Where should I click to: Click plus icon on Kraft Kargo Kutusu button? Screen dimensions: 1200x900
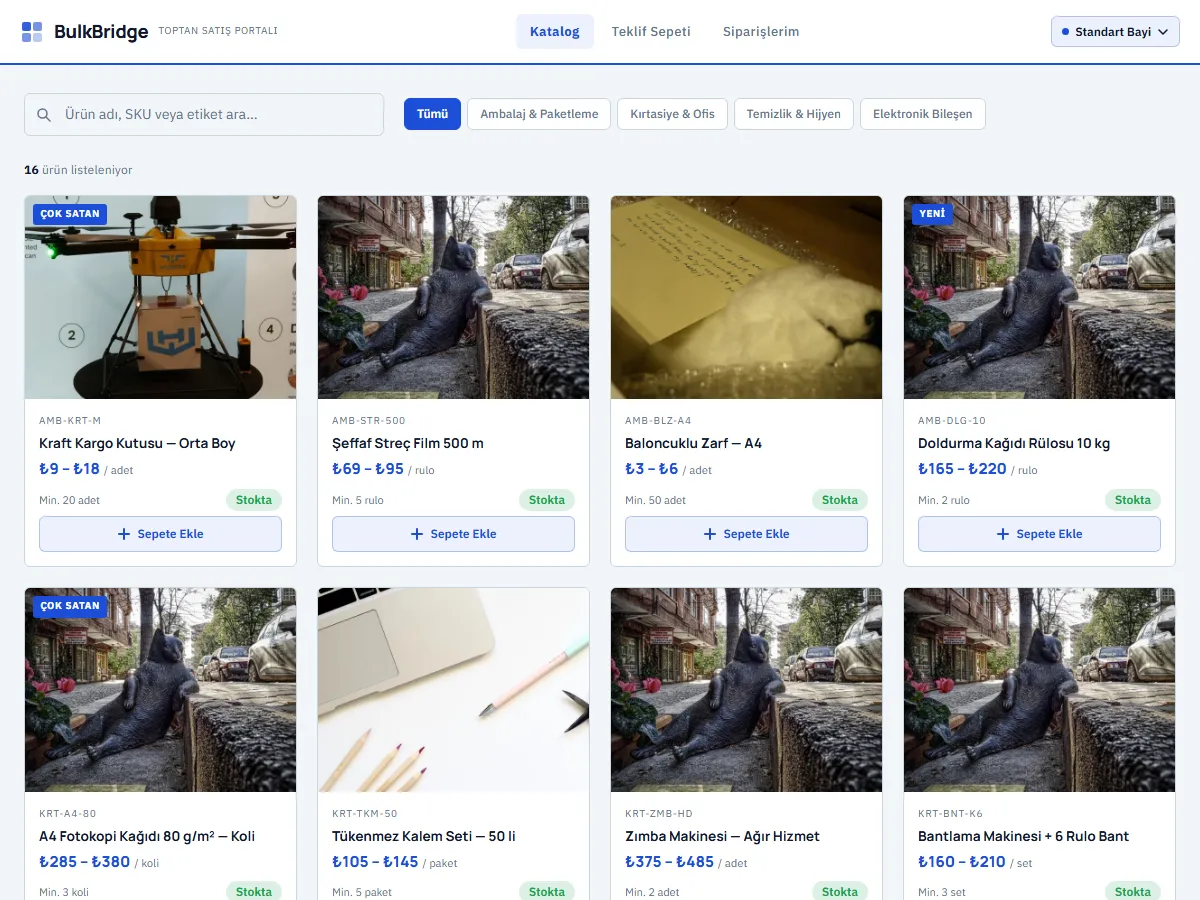tap(124, 534)
